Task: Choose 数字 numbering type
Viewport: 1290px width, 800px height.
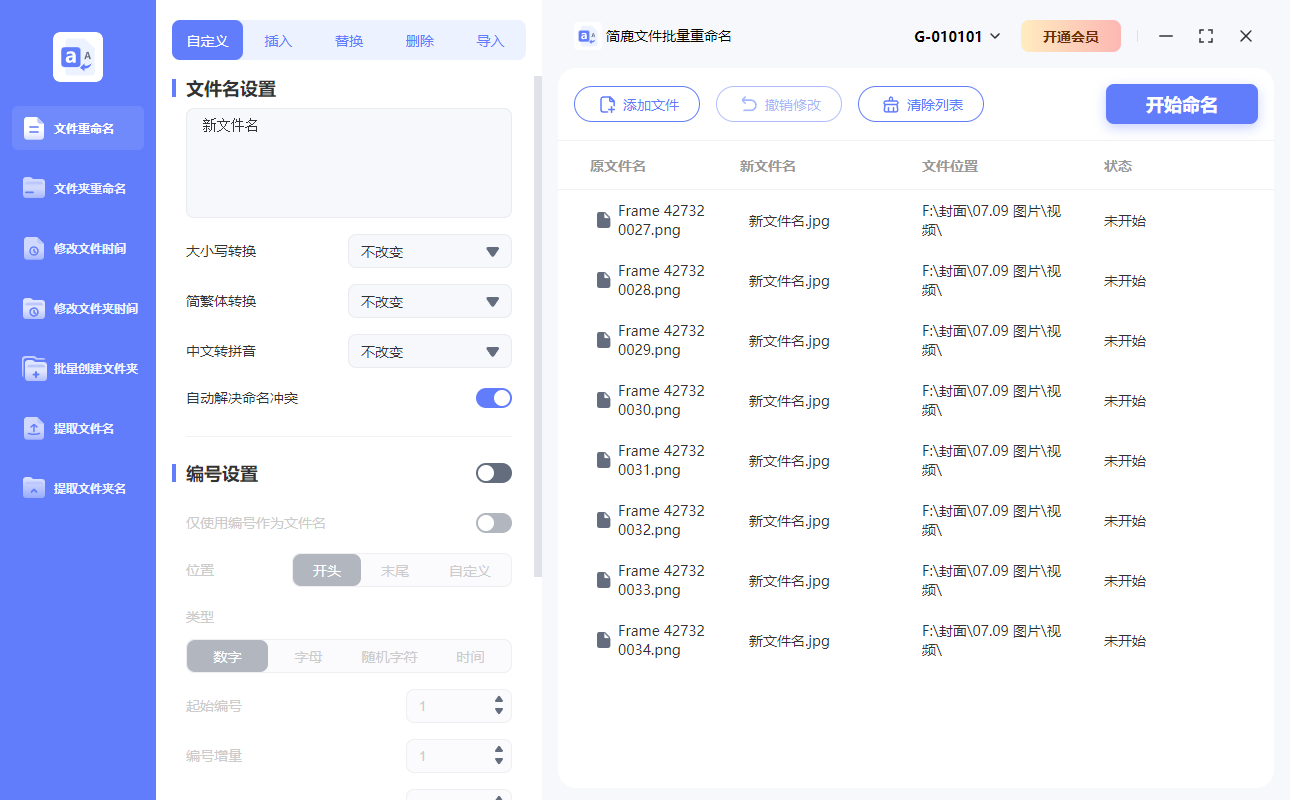Action: tap(228, 656)
